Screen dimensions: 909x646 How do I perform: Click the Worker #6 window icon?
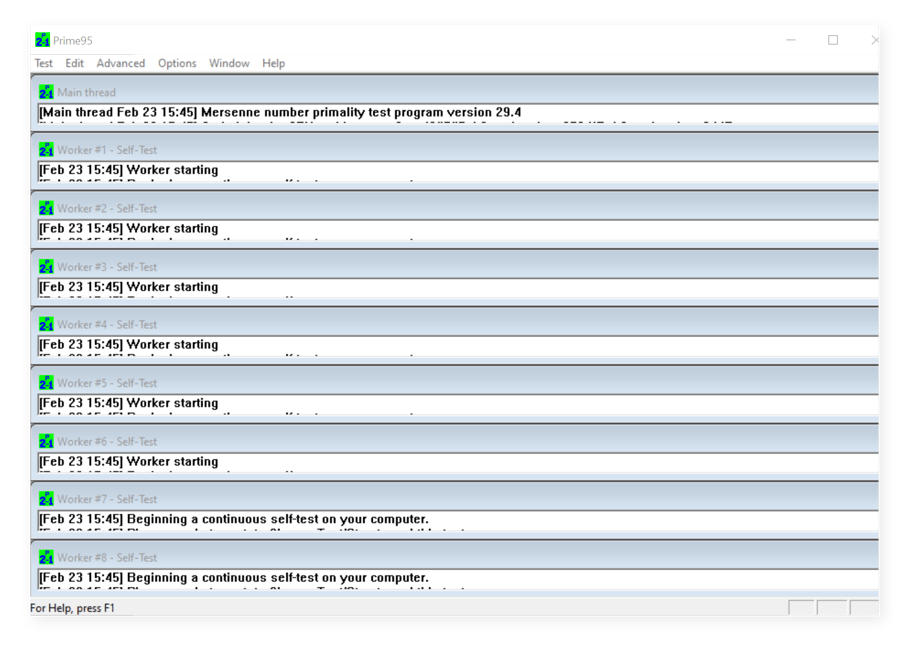click(x=46, y=441)
